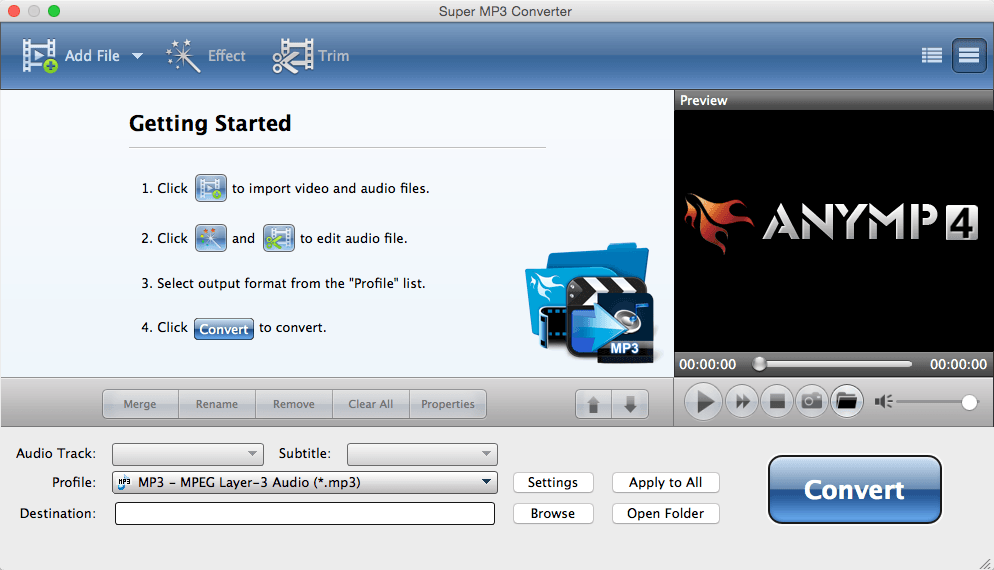Image resolution: width=994 pixels, height=570 pixels.
Task: Open the Subtitle dropdown
Action: pos(422,454)
